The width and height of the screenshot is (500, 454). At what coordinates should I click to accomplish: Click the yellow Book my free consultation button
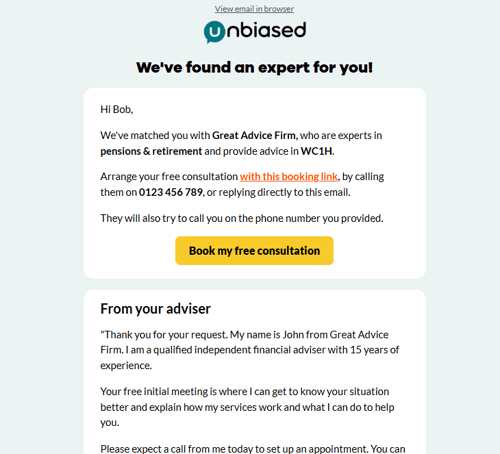[x=254, y=251]
